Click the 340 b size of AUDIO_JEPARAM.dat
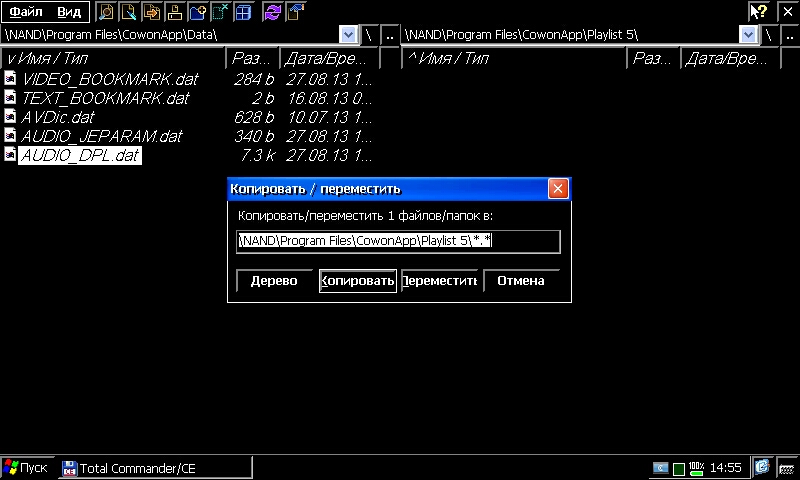The image size is (800, 480). click(x=254, y=136)
